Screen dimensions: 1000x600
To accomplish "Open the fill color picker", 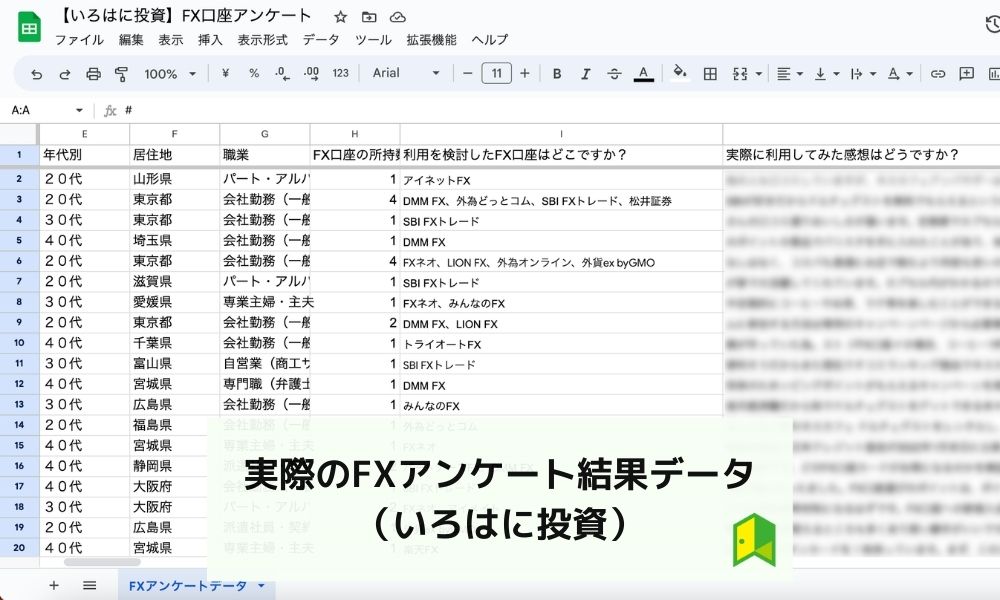I will (680, 73).
